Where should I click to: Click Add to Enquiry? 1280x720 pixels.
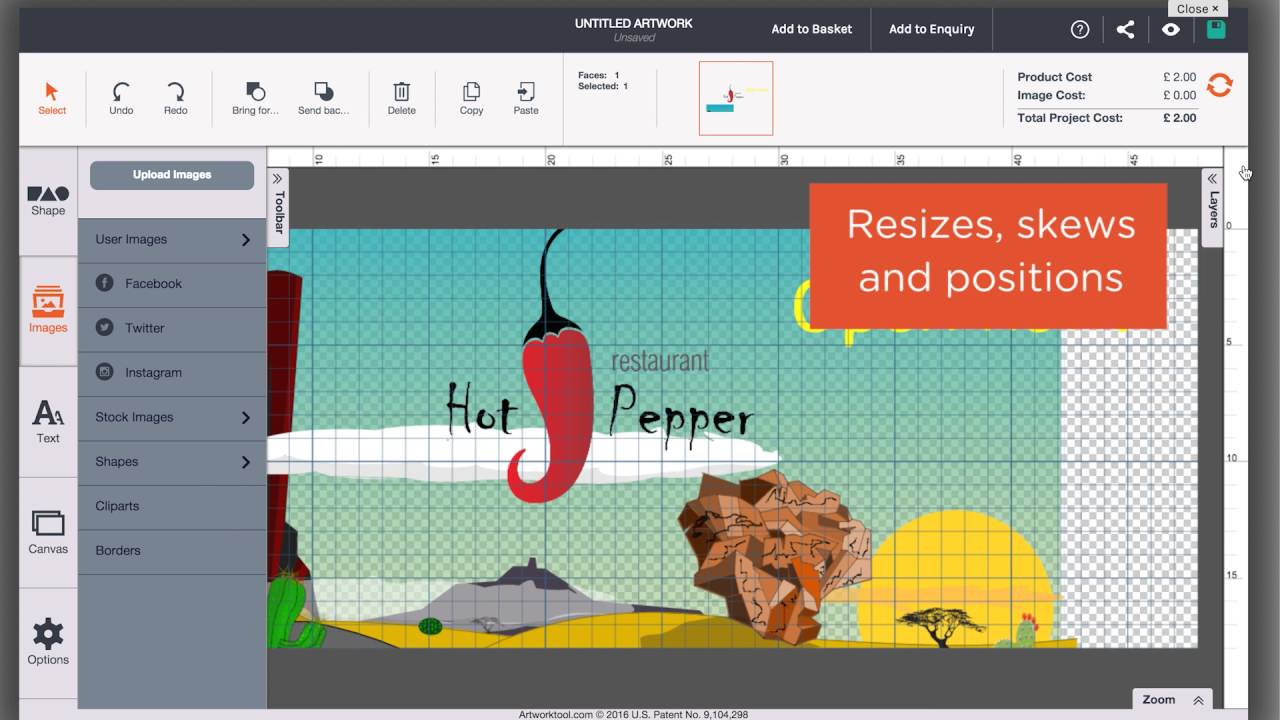[931, 29]
